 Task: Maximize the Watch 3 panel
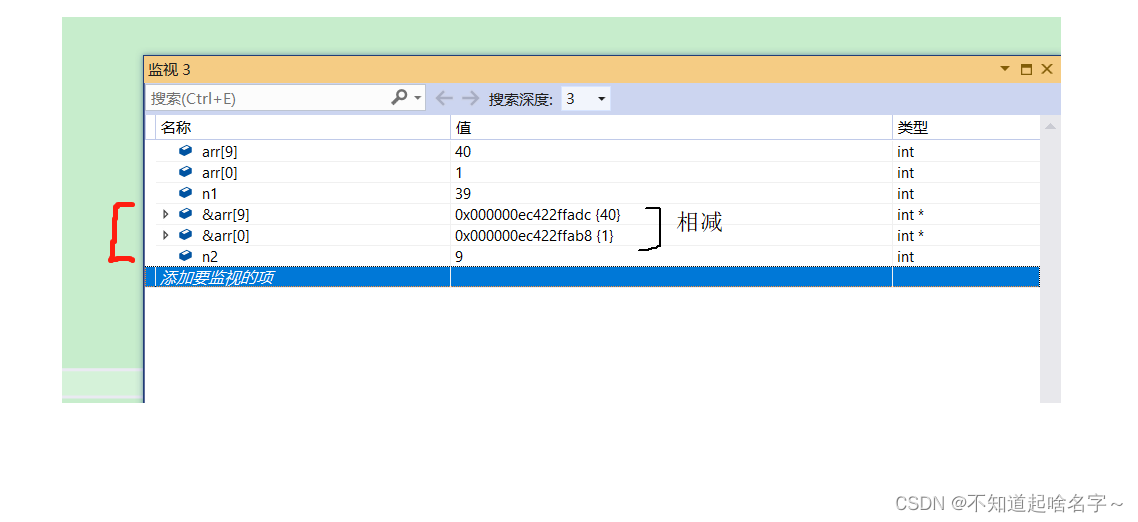[1026, 70]
